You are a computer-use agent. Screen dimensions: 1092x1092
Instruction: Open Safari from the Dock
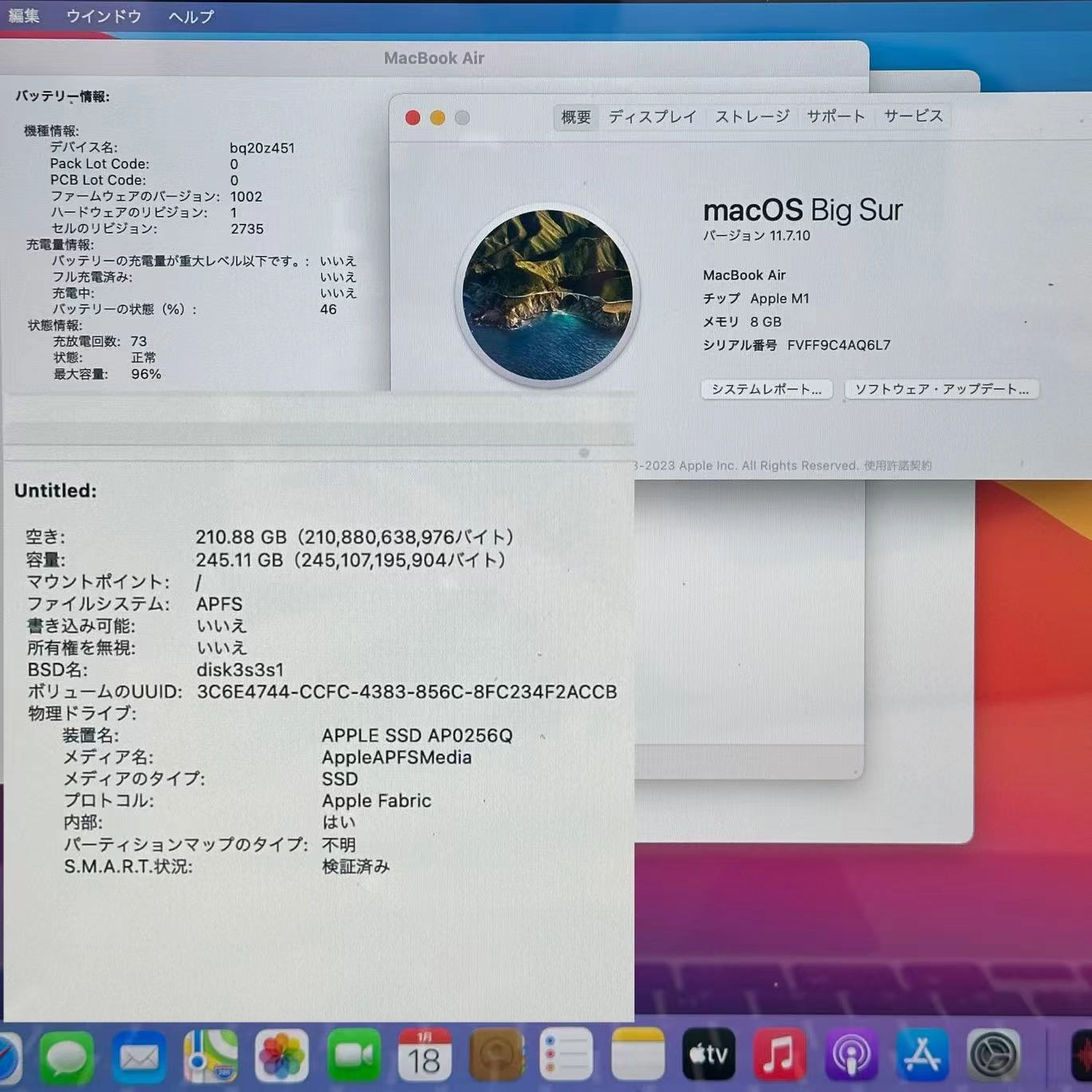click(8, 1054)
